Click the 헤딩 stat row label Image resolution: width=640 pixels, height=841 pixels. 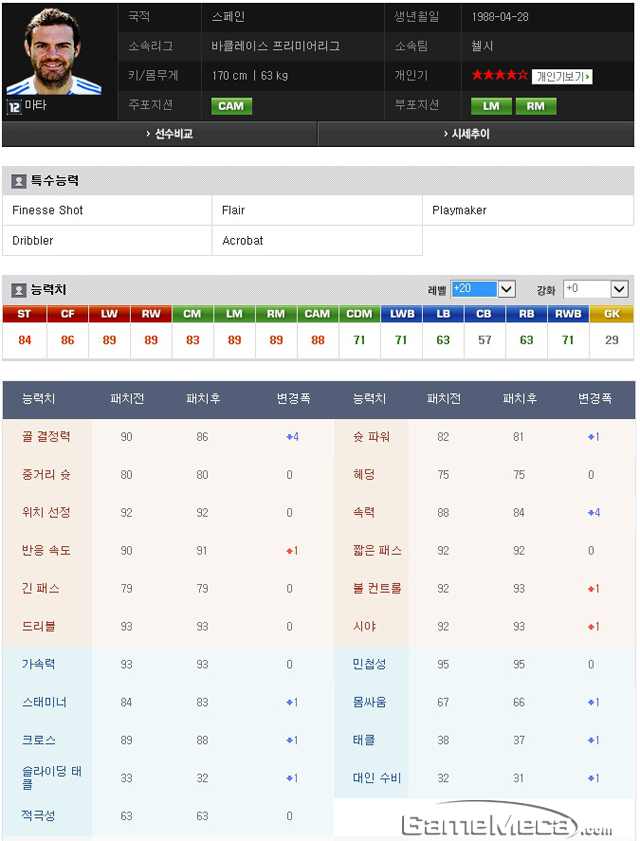[364, 475]
